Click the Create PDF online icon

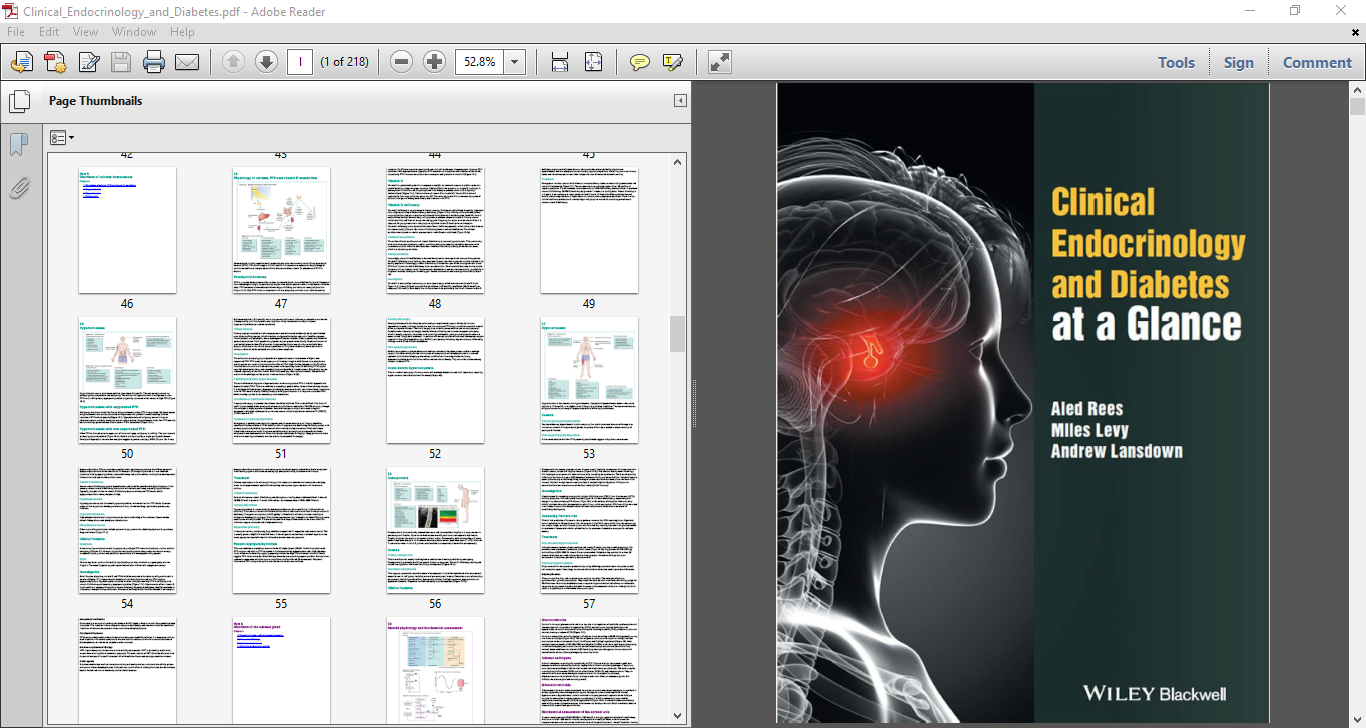(x=22, y=62)
